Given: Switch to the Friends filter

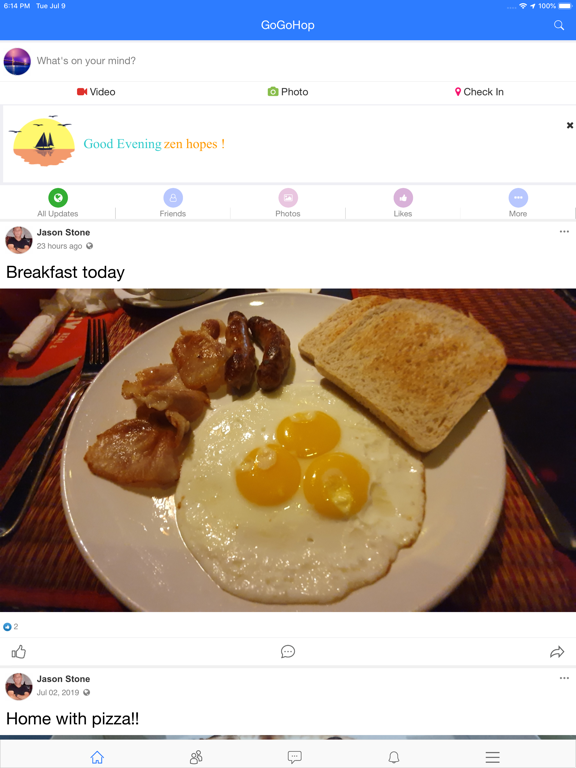Looking at the screenshot, I should pos(173,203).
